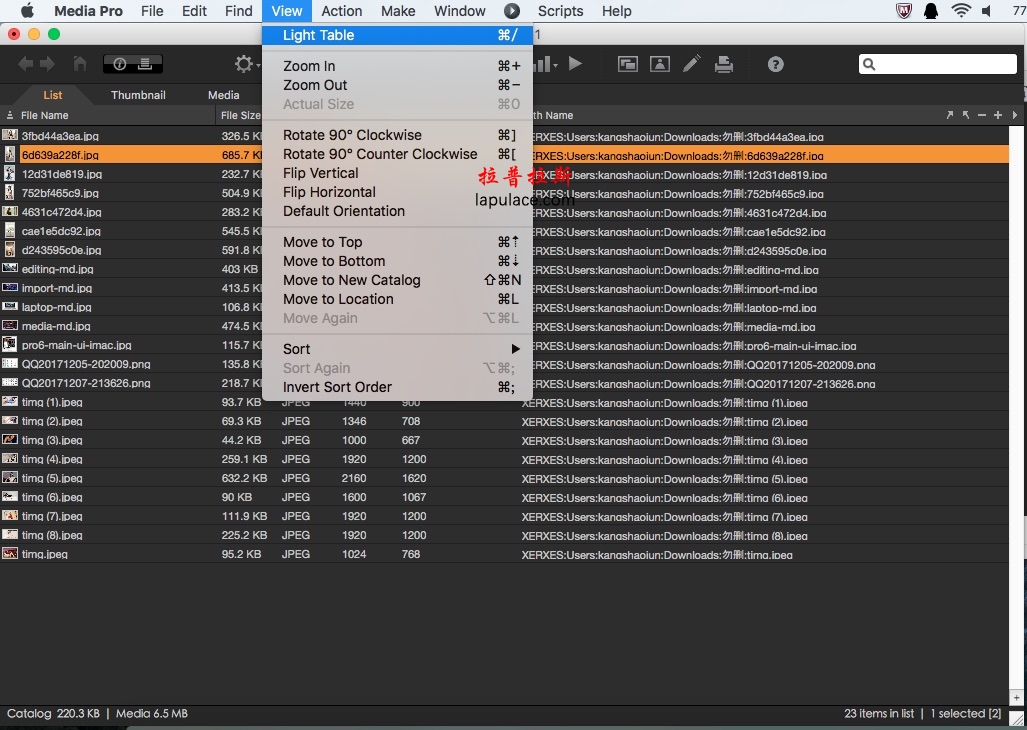1027x730 pixels.
Task: Click the magnifier icon in search box
Action: pyautogui.click(x=869, y=64)
